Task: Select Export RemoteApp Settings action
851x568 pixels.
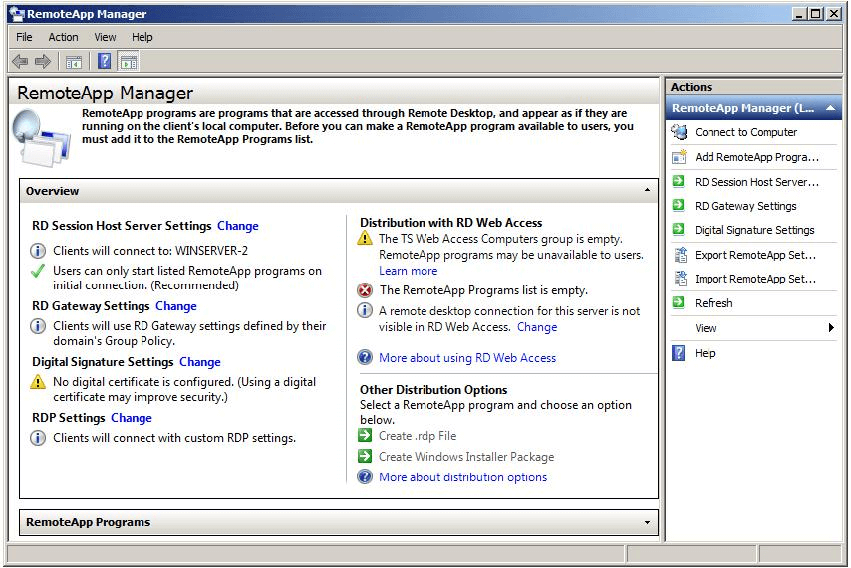Action: 755,255
